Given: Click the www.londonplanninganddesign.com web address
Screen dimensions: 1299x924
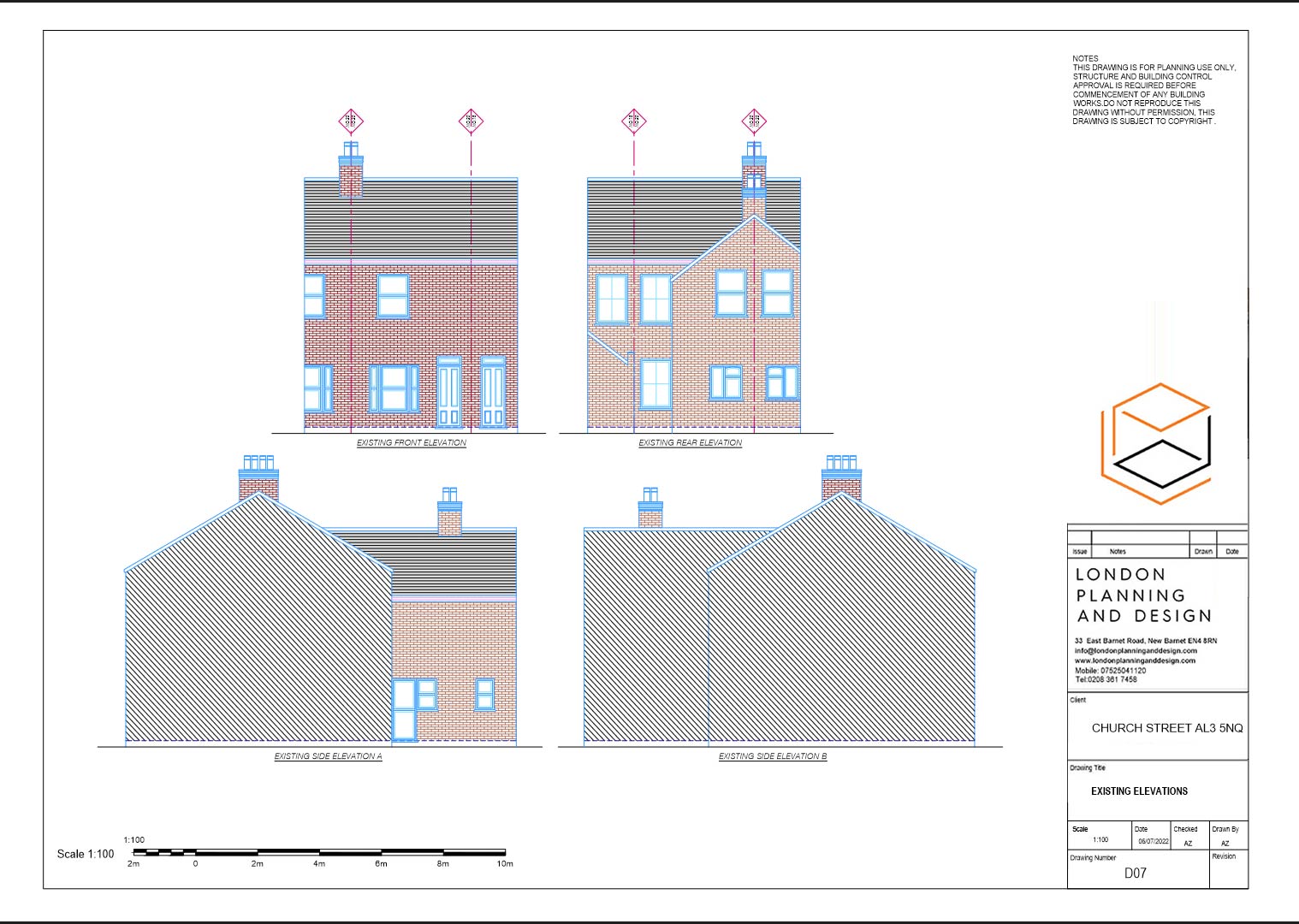Looking at the screenshot, I should click(1134, 660).
